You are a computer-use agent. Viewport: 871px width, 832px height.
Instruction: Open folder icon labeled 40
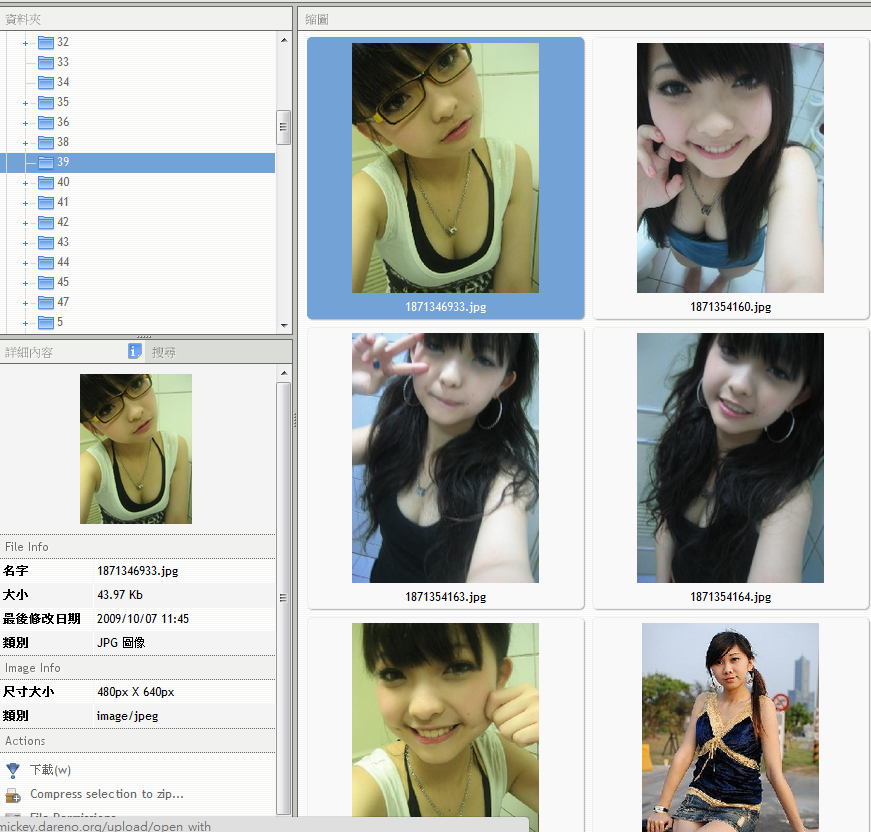(x=46, y=182)
